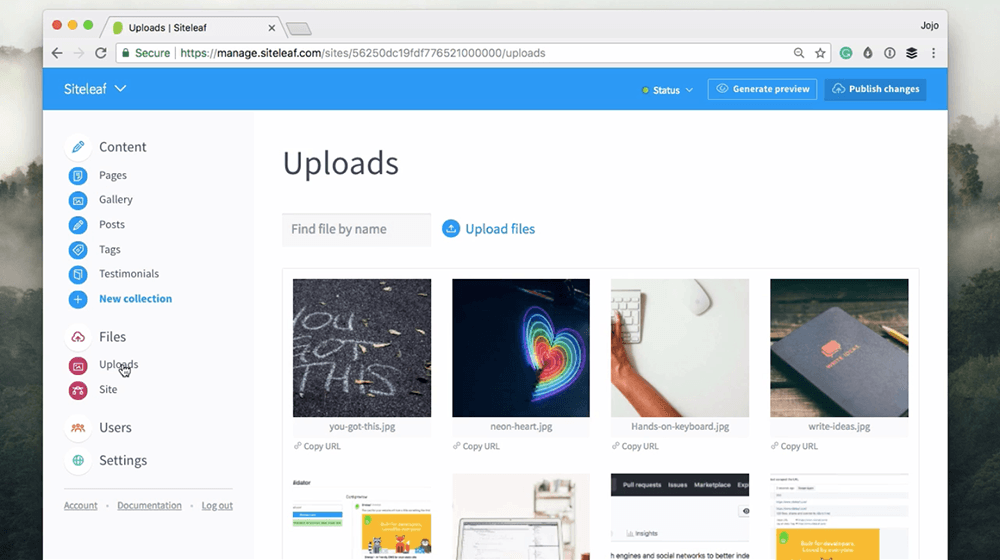1000x560 pixels.
Task: Select Site under Files
Action: pyautogui.click(x=108, y=389)
